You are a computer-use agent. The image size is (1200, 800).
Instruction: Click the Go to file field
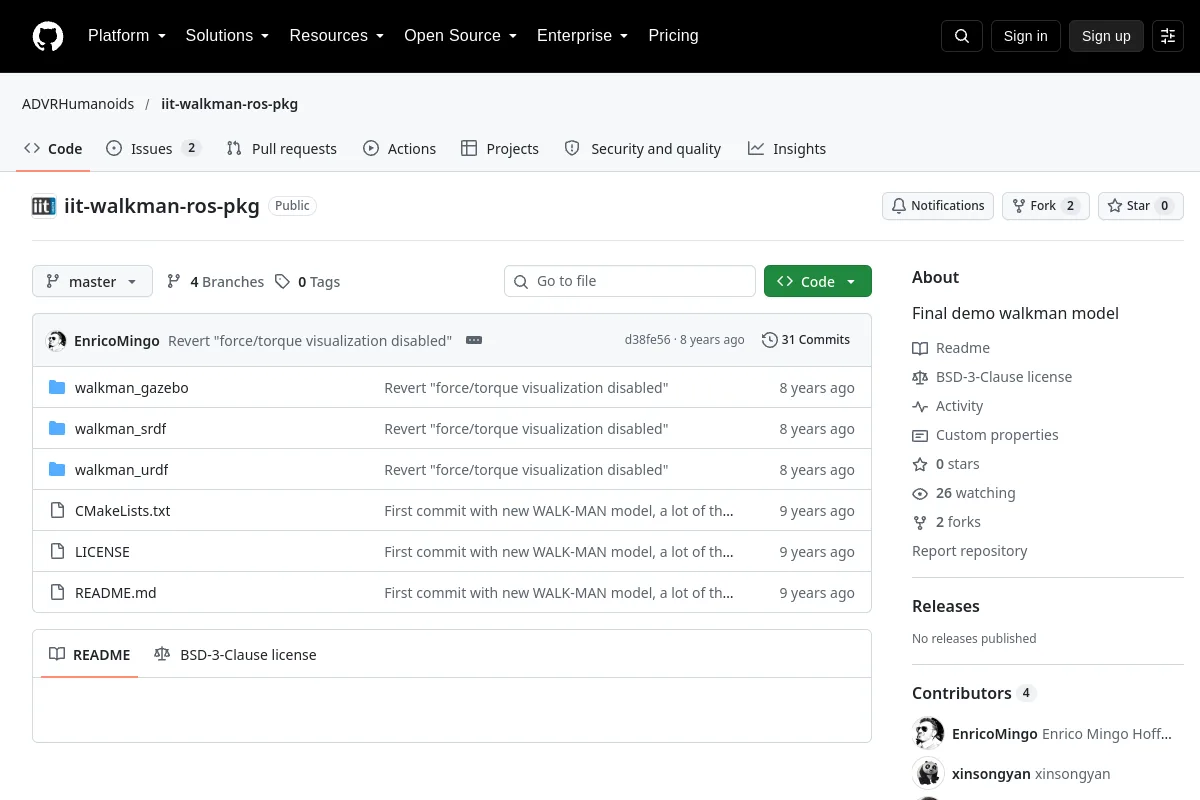tap(630, 281)
